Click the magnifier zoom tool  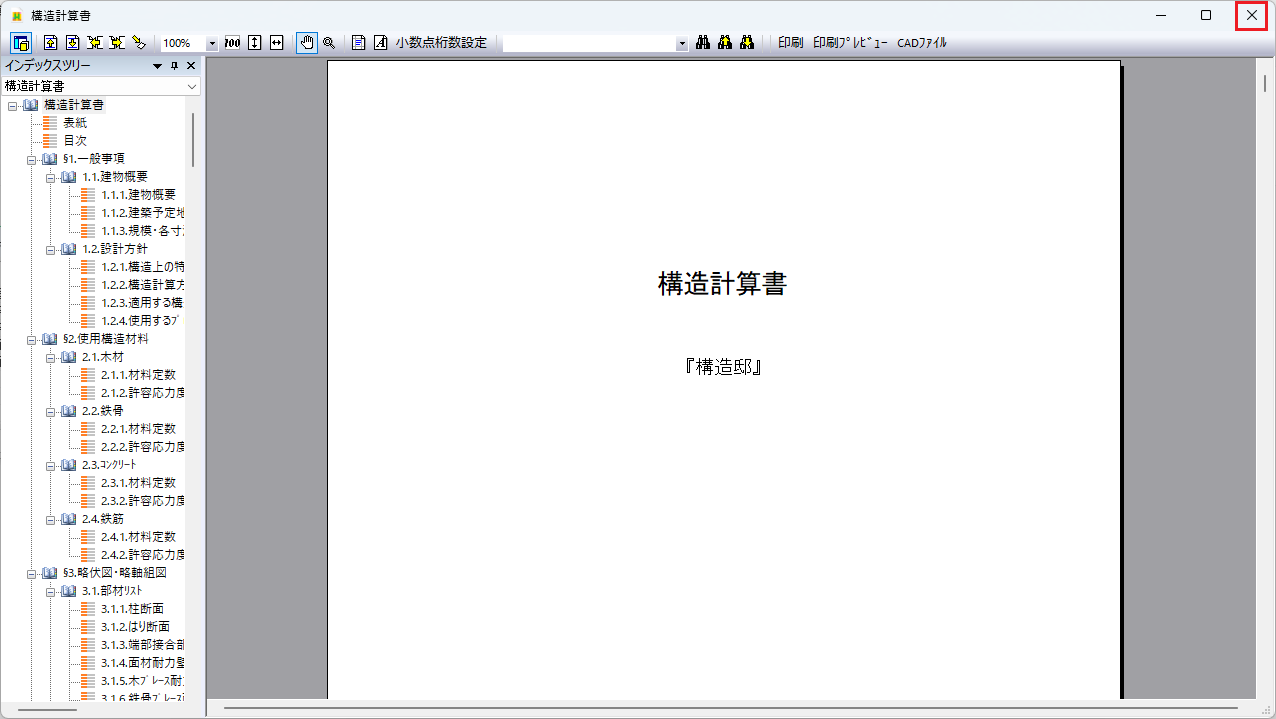[328, 43]
